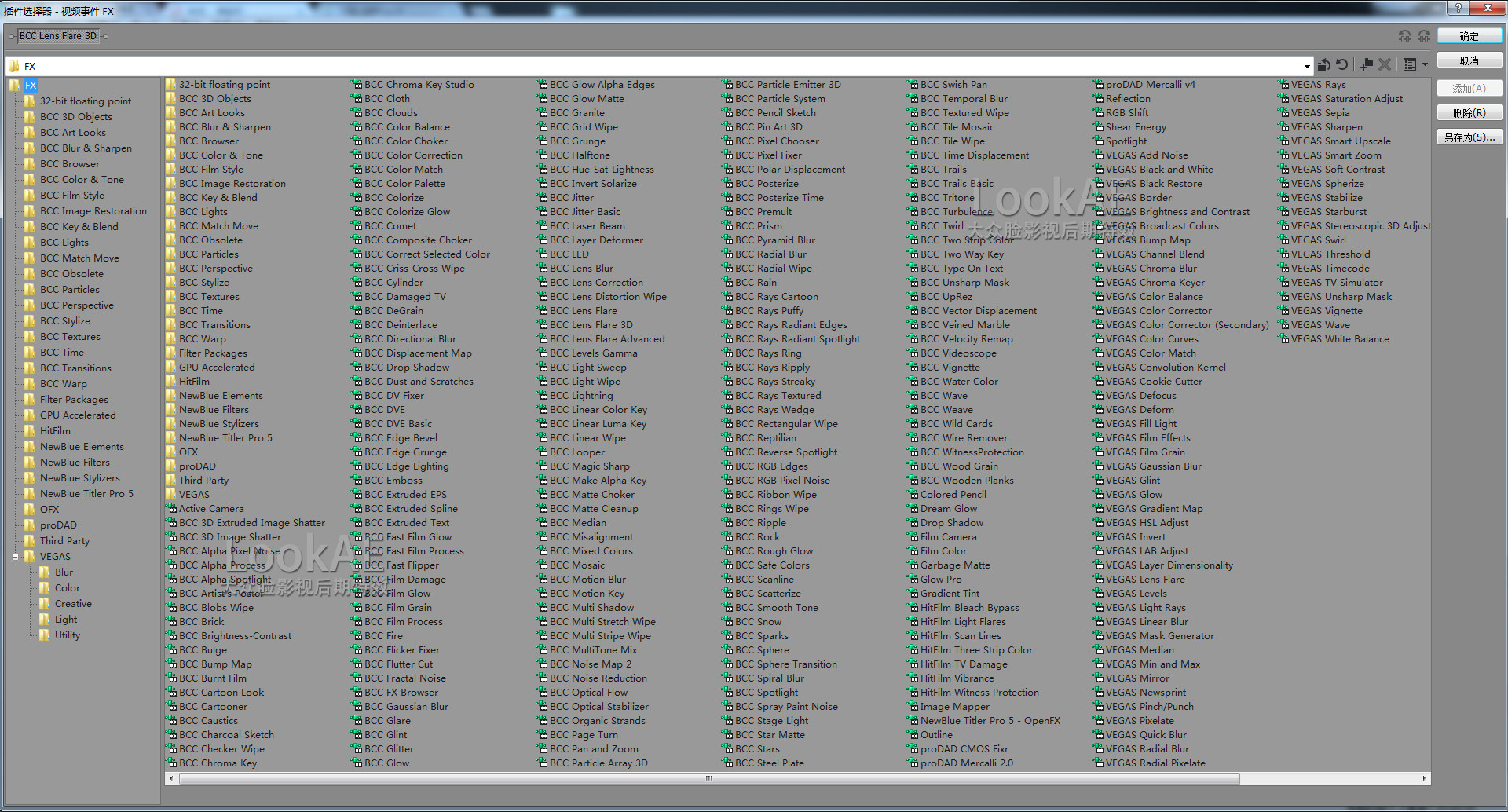
Task: Select VEGAS Stereoscopic 3D Adjust plug-in
Action: point(1361,226)
